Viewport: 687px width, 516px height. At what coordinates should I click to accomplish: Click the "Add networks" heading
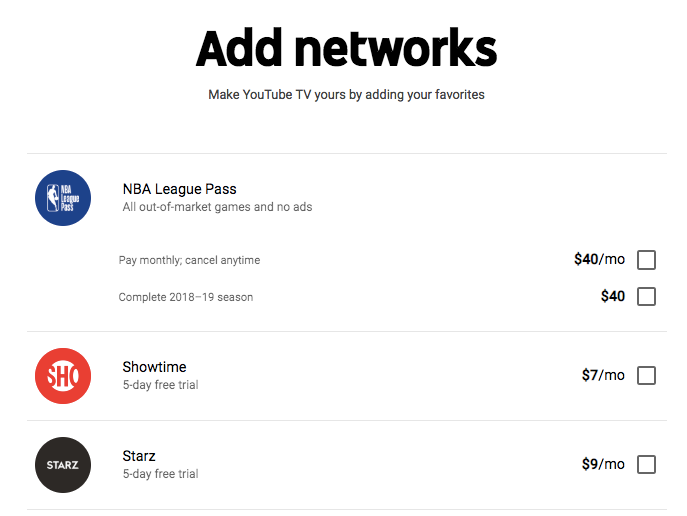(346, 48)
